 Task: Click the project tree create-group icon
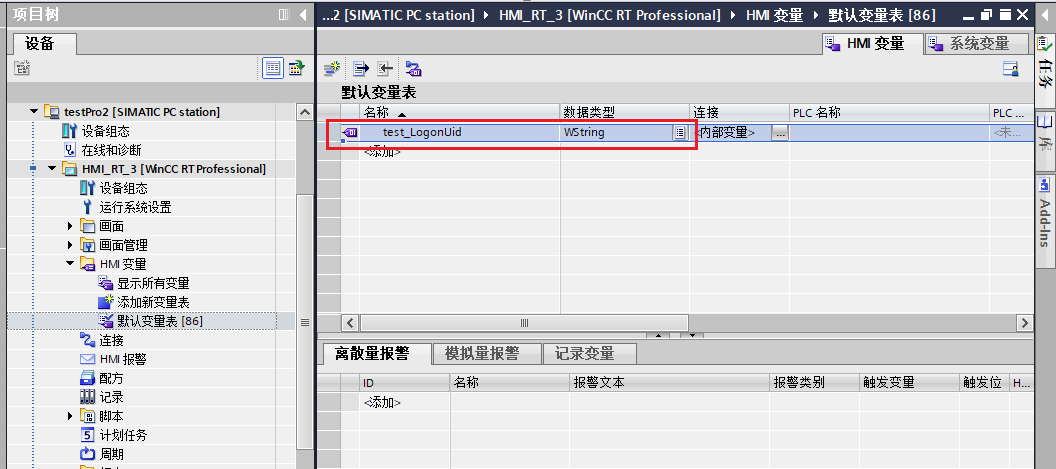point(22,68)
